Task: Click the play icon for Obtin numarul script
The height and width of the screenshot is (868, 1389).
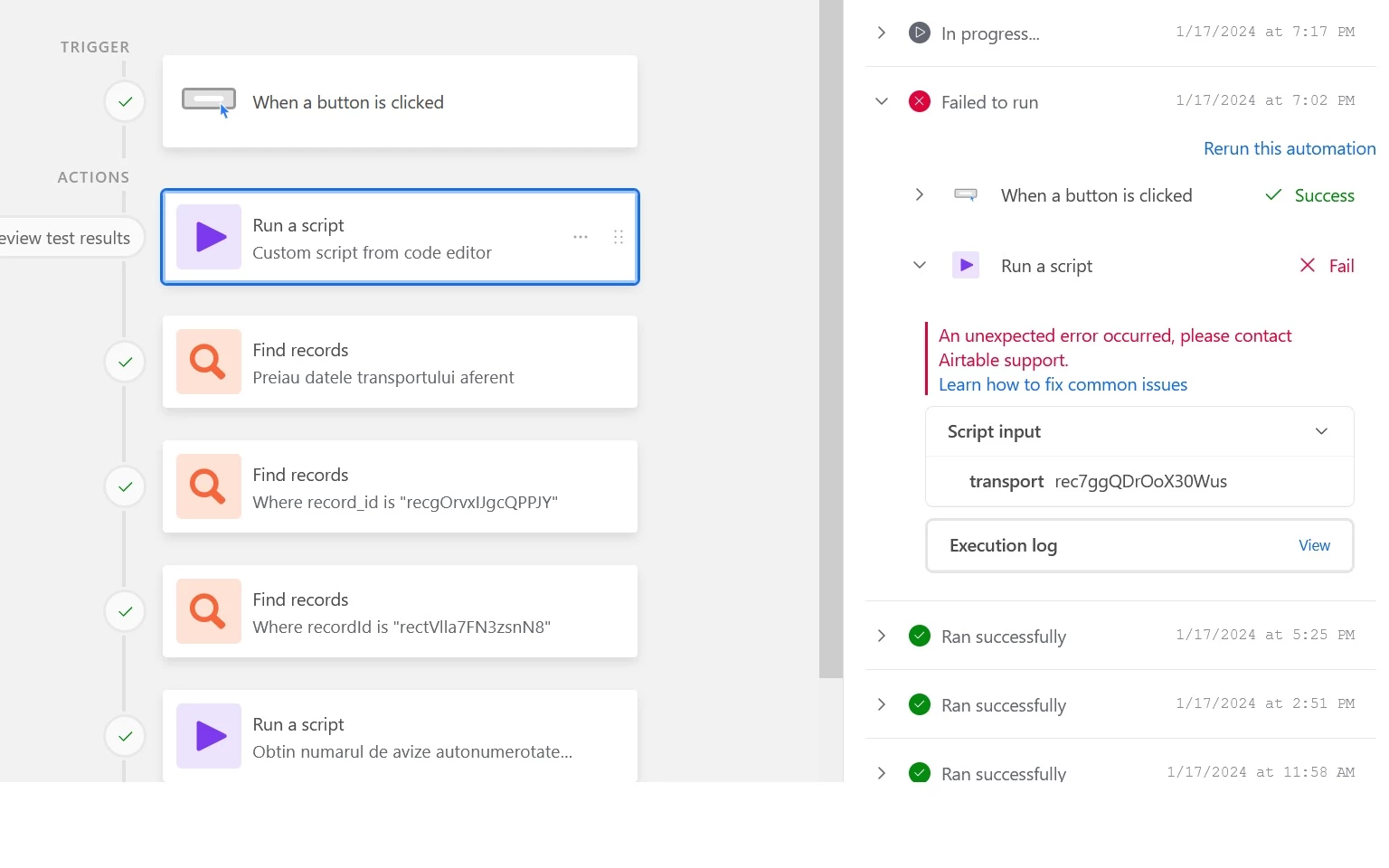Action: coord(209,736)
